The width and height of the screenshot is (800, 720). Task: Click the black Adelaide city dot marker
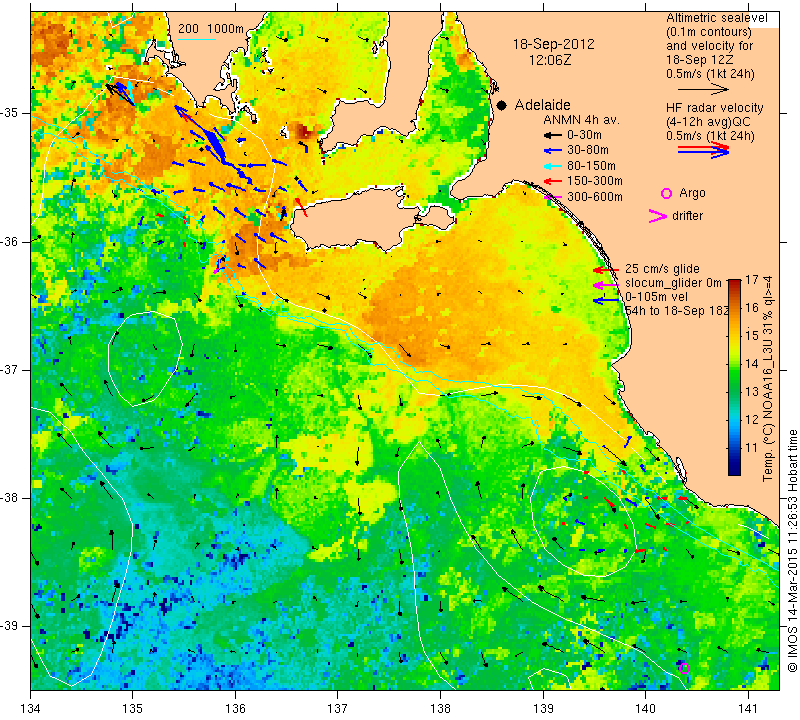(502, 105)
